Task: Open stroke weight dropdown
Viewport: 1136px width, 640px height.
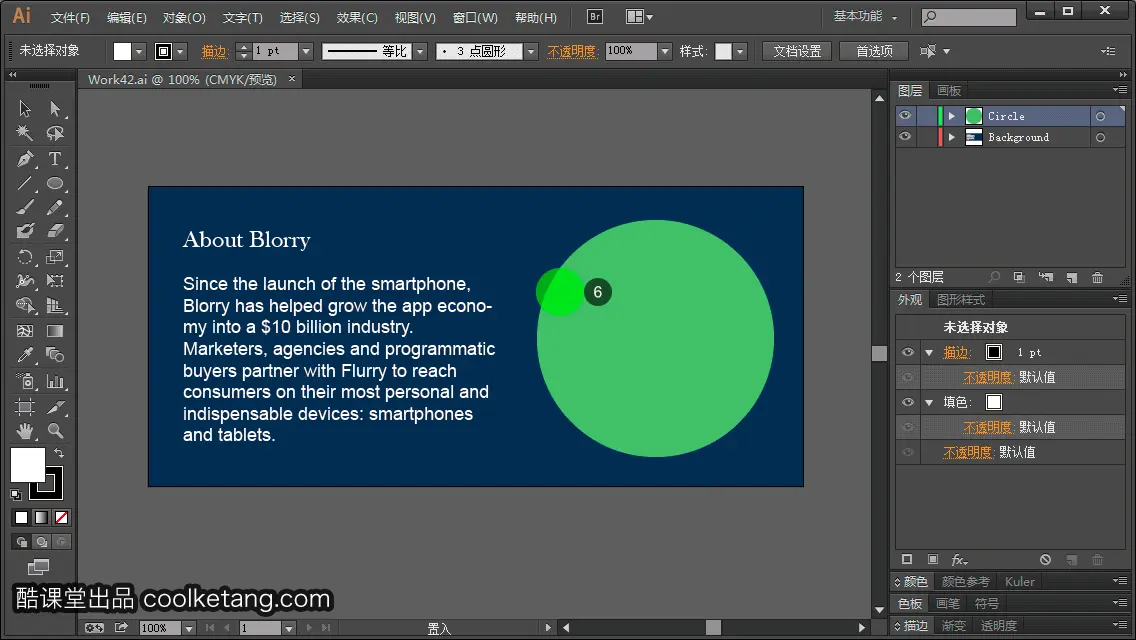Action: (306, 51)
